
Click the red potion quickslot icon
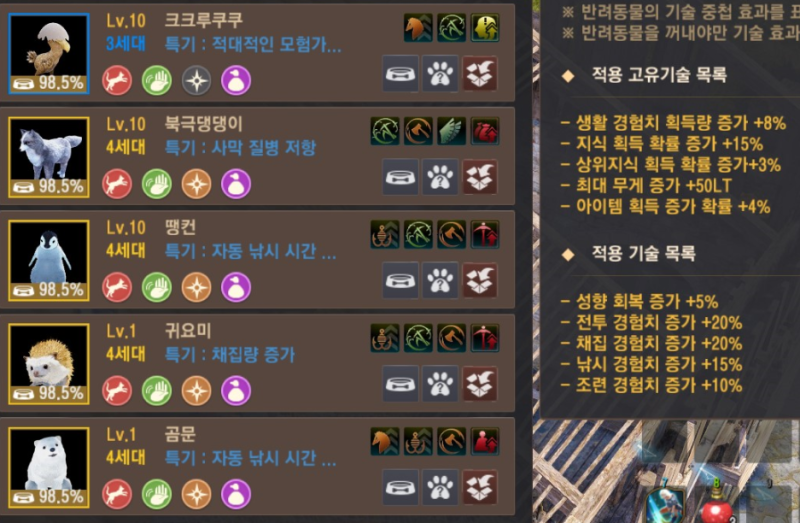coord(716,505)
